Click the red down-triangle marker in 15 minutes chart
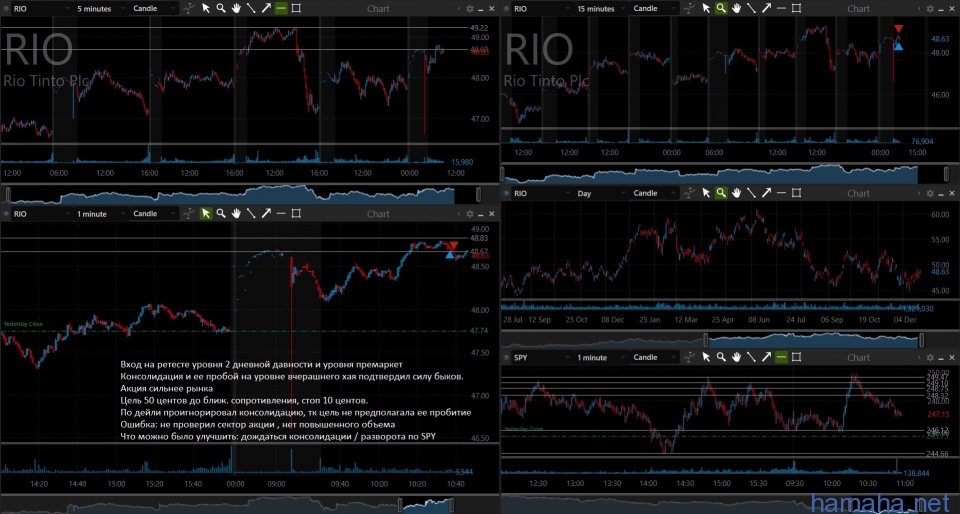The width and height of the screenshot is (960, 514). click(898, 29)
